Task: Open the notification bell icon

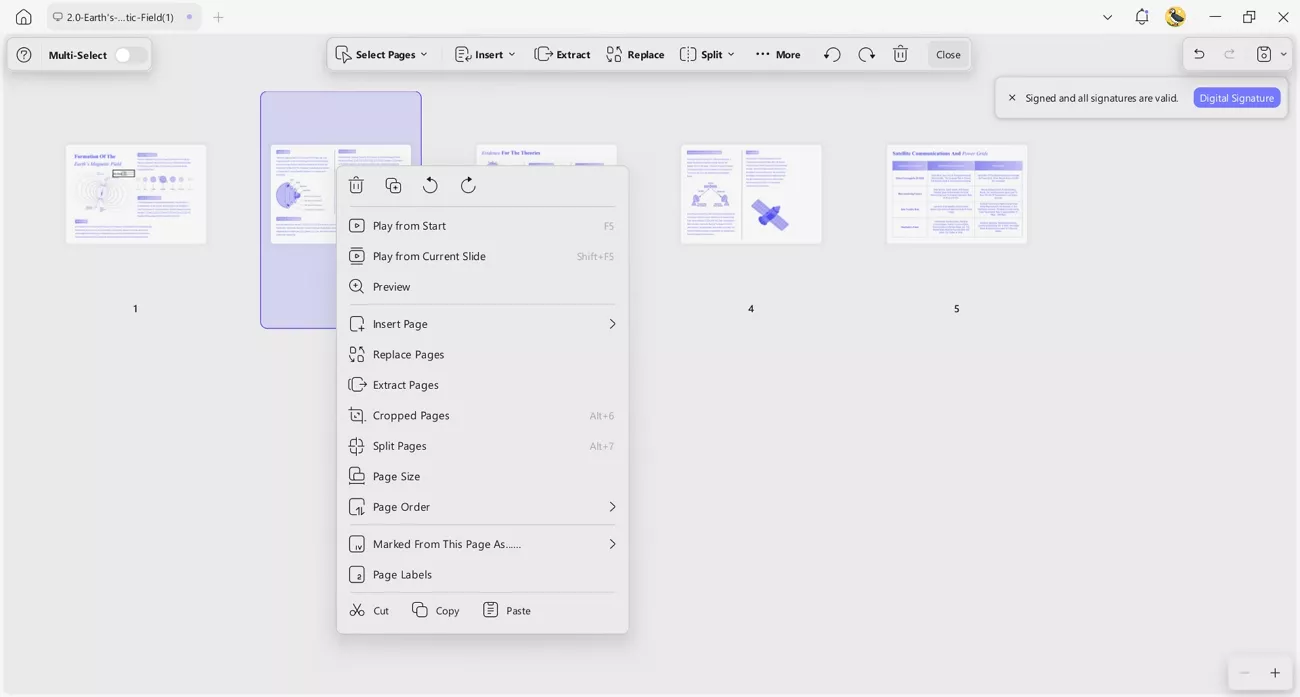Action: pyautogui.click(x=1142, y=17)
